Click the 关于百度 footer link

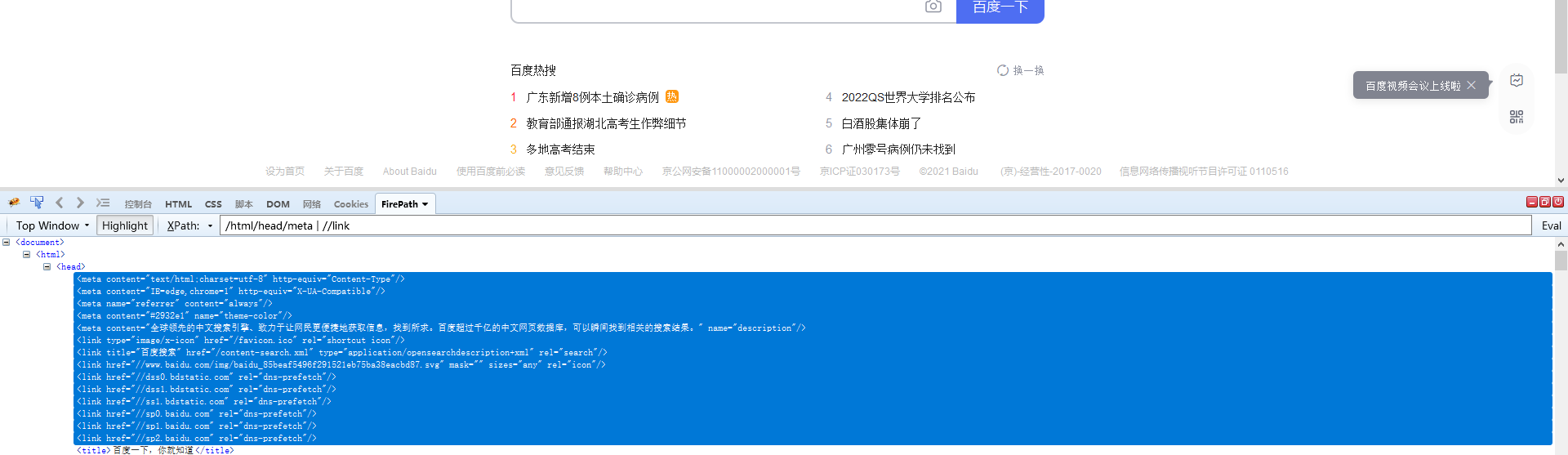(344, 172)
